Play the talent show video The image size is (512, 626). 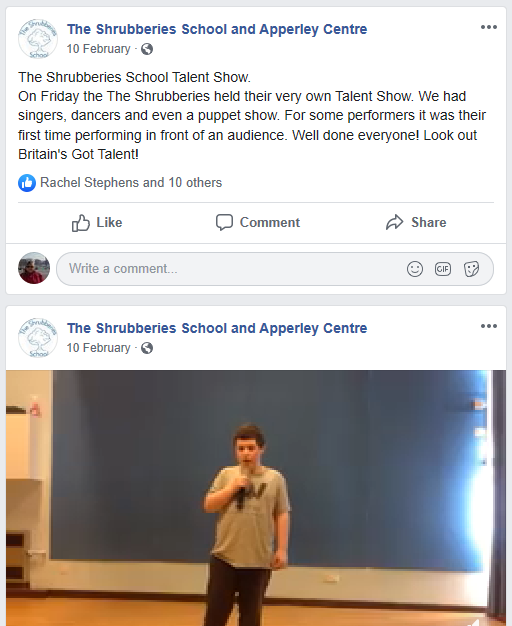point(256,498)
